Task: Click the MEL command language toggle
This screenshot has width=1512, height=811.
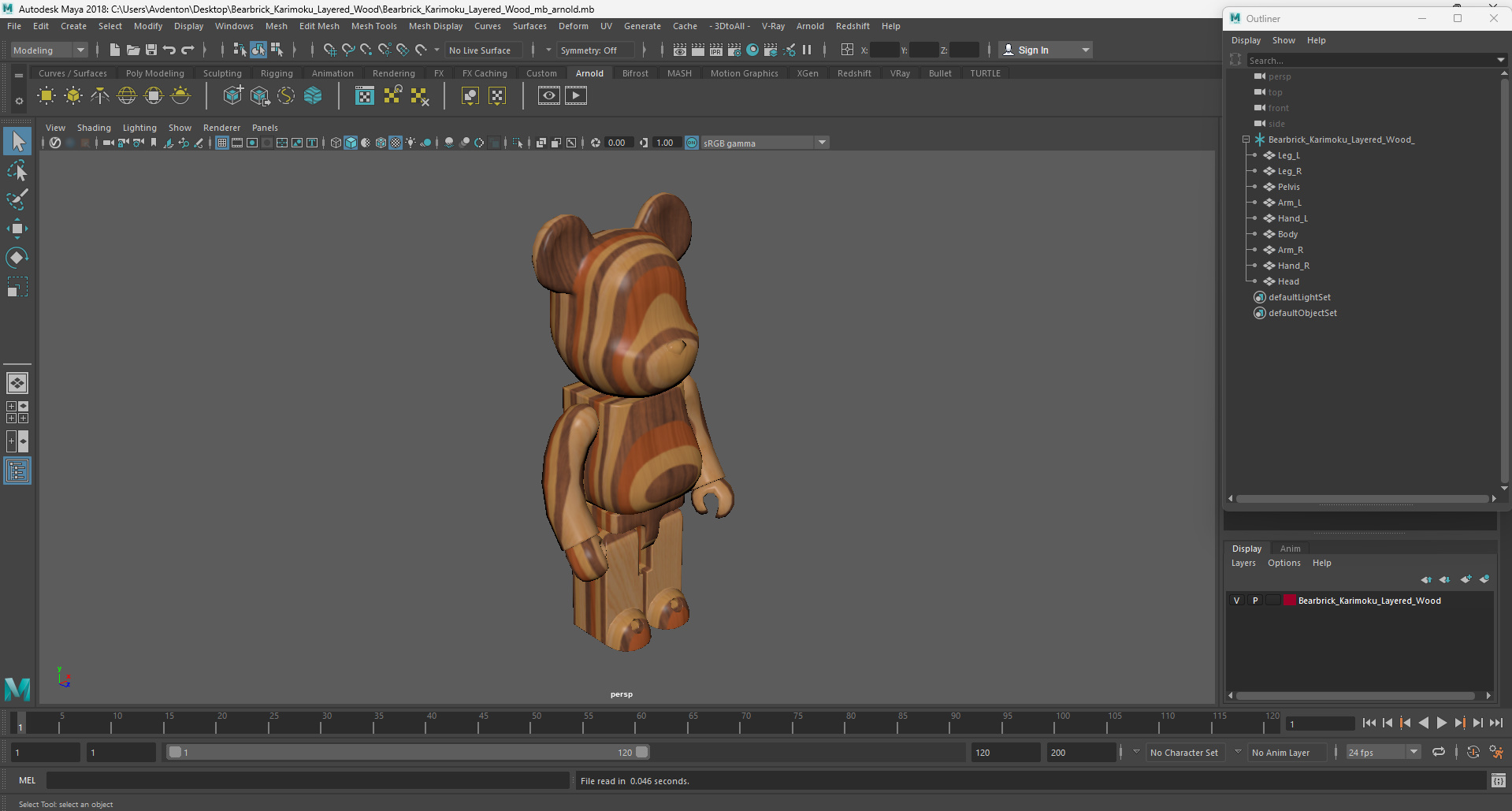Action: tap(28, 780)
